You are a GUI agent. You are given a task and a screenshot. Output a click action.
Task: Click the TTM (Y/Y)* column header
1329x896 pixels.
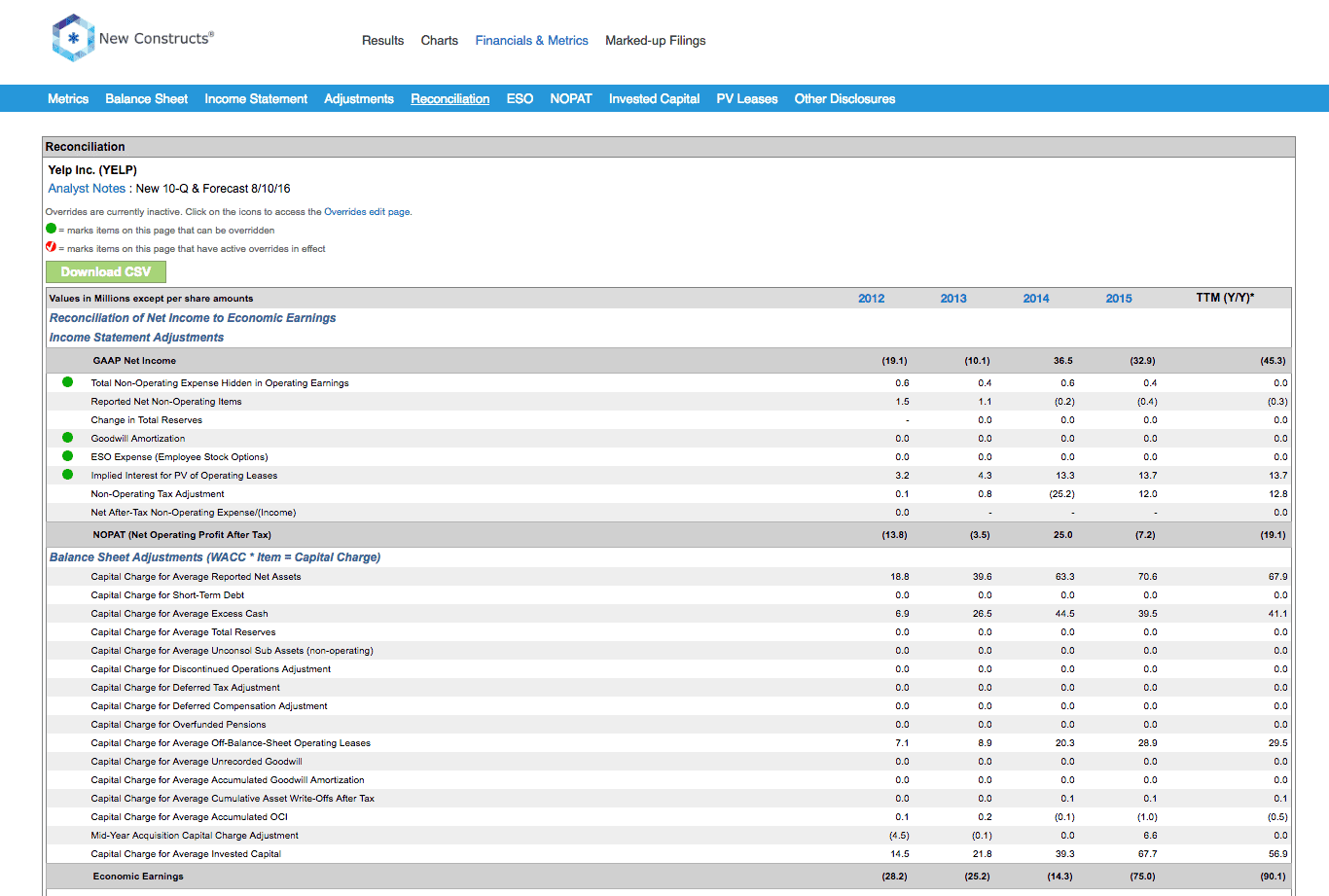[1225, 298]
